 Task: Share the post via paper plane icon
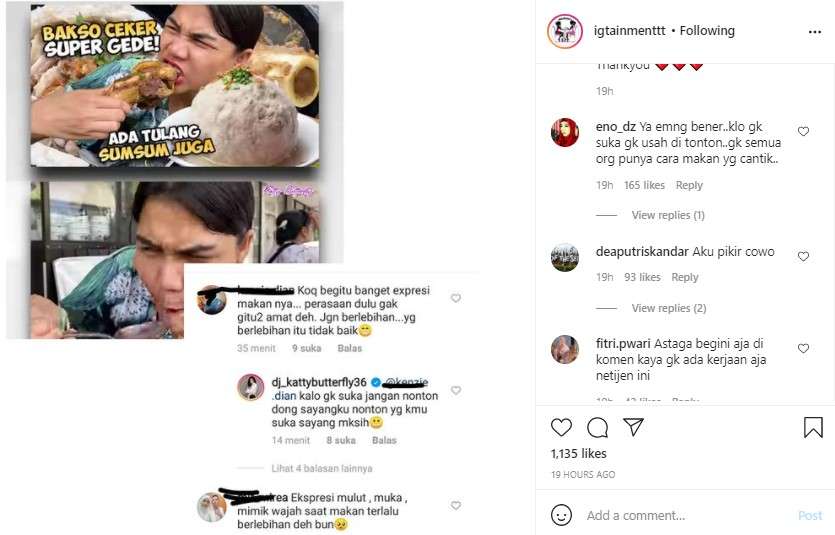tap(633, 428)
